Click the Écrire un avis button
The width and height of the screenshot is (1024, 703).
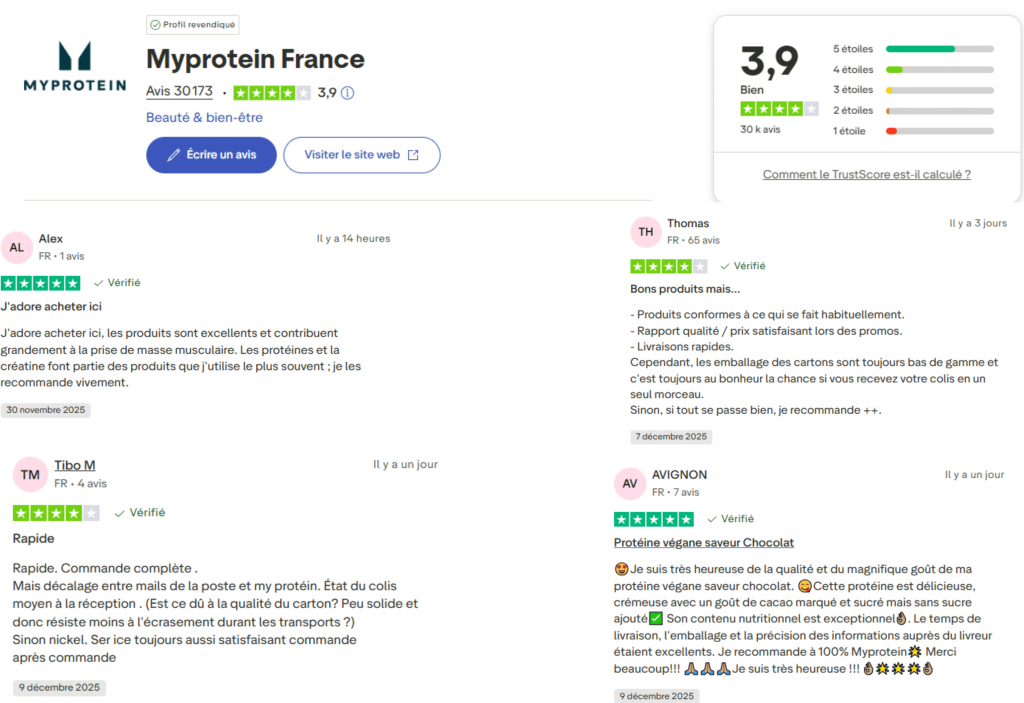(x=211, y=155)
